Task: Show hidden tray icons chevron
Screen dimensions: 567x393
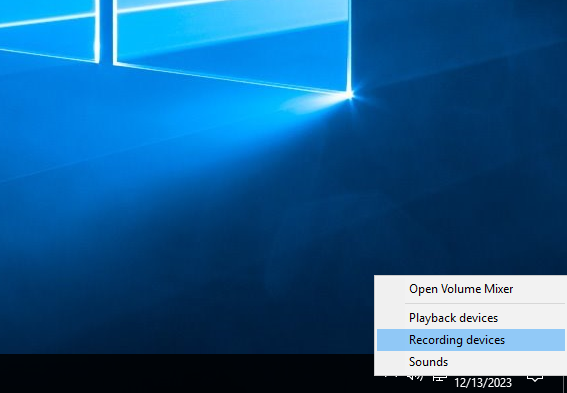Action: click(391, 377)
